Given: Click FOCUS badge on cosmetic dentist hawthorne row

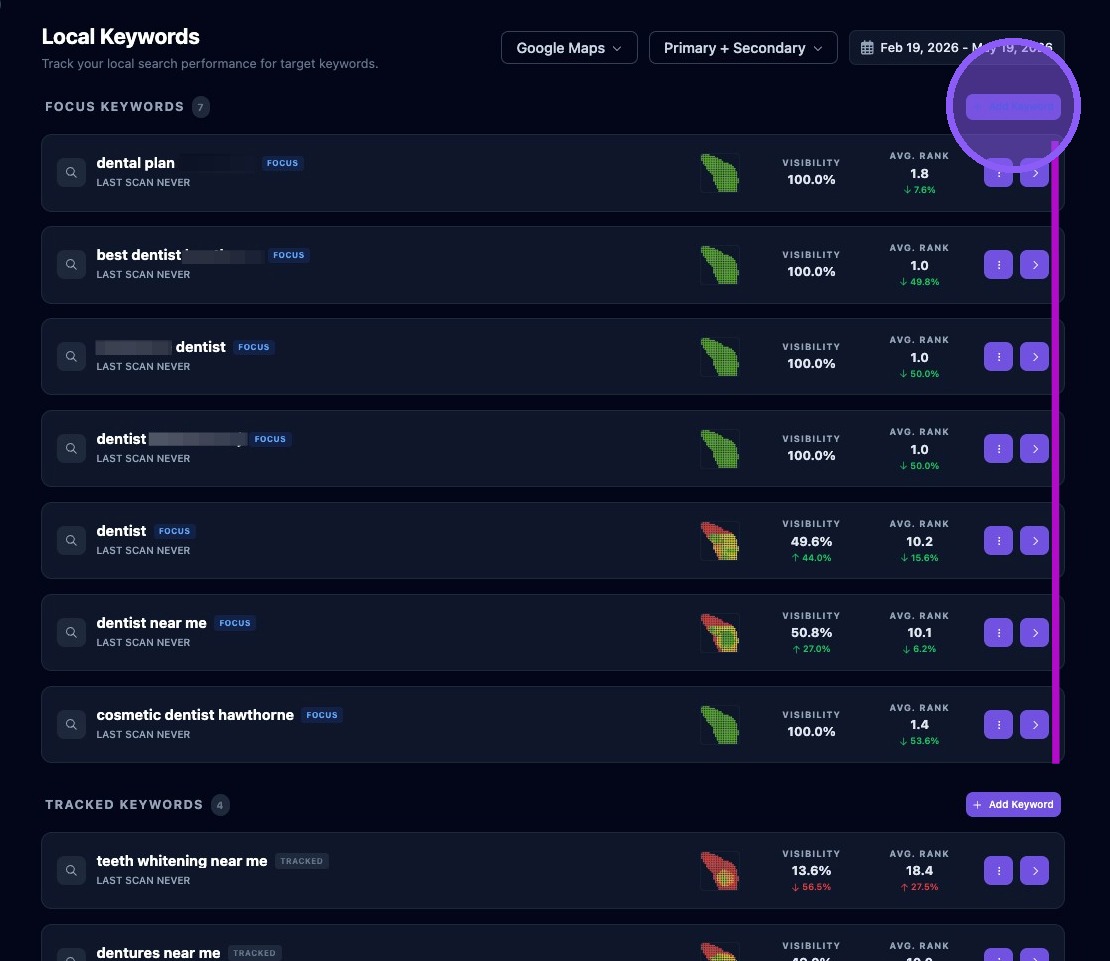Looking at the screenshot, I should click(322, 715).
